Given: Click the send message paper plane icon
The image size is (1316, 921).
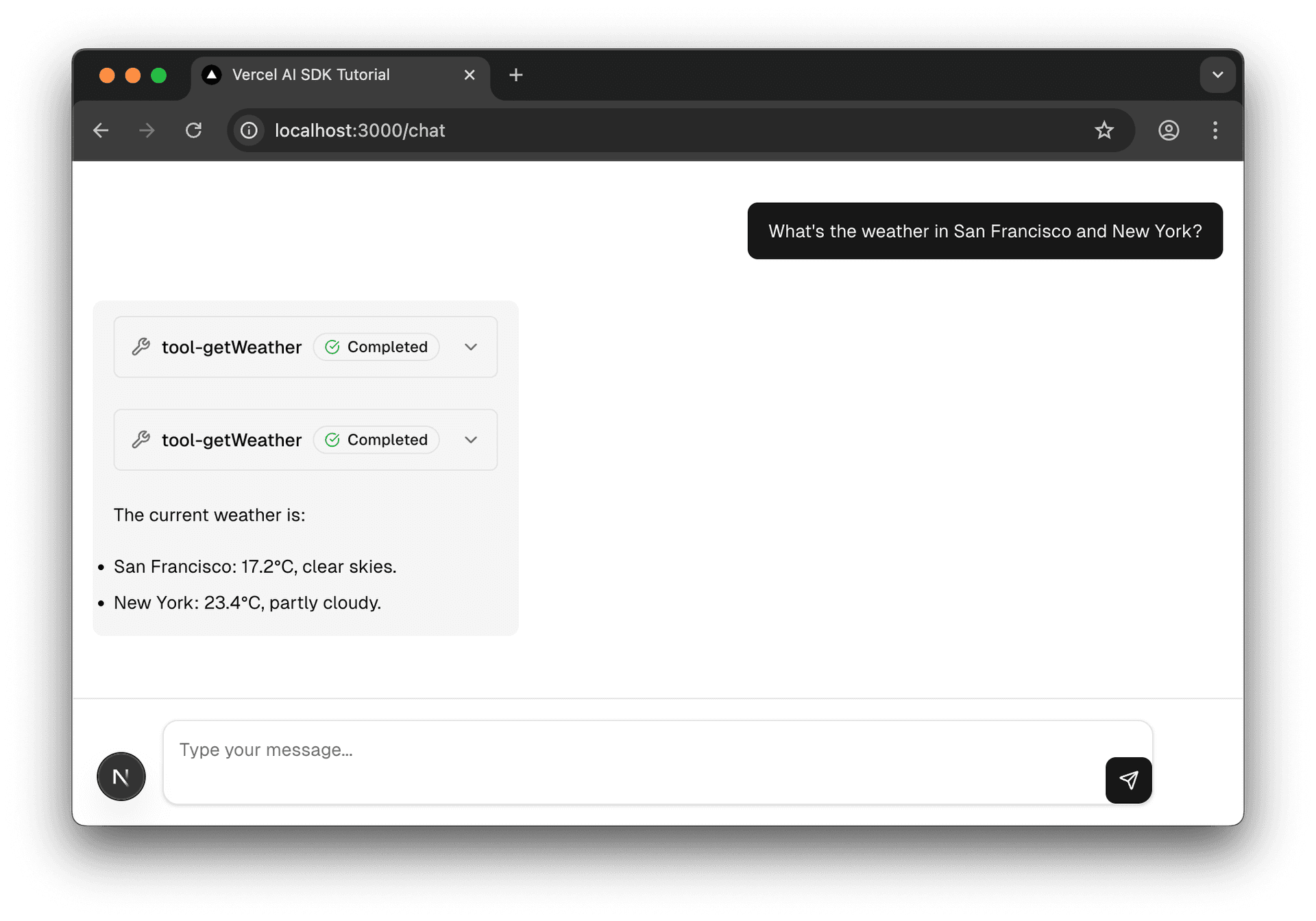Looking at the screenshot, I should tap(1128, 780).
